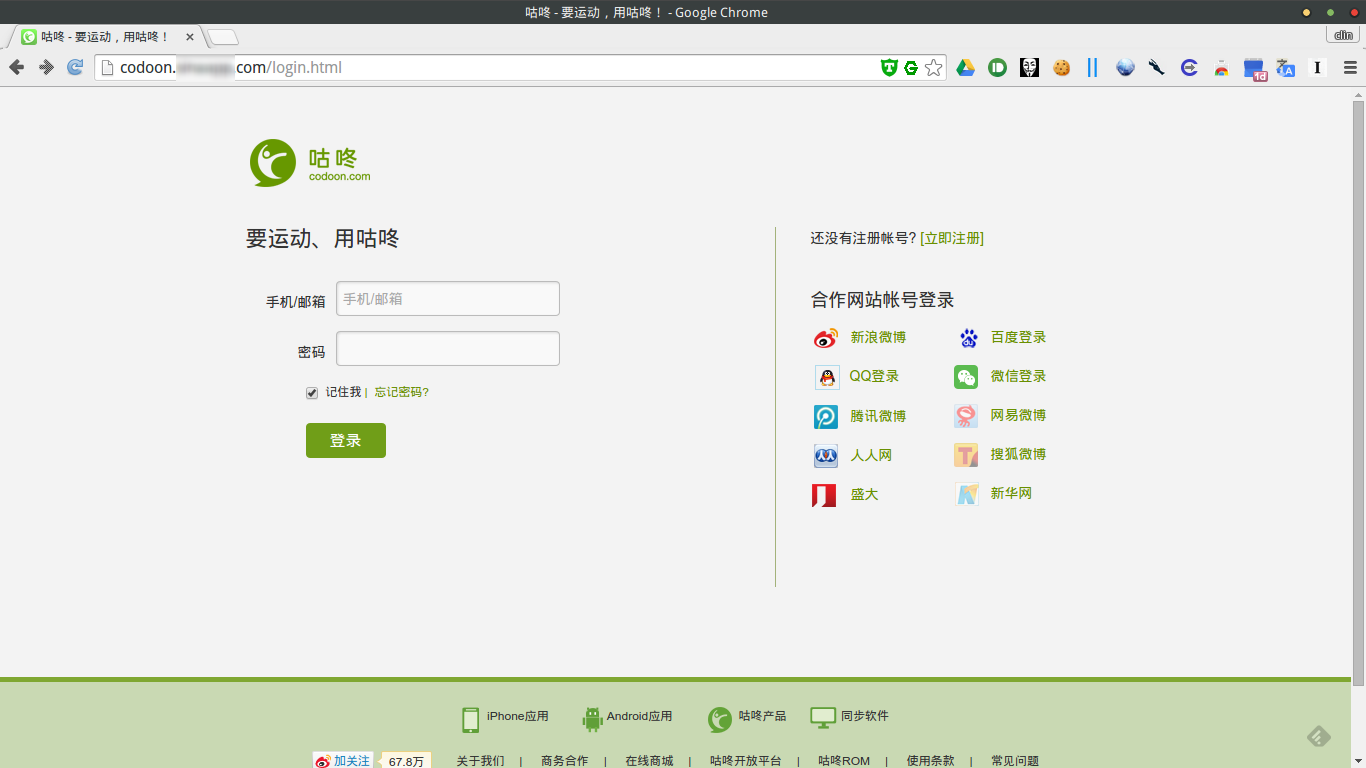This screenshot has width=1366, height=768.
Task: Click the Codoon products icon in footer
Action: pyautogui.click(x=720, y=719)
